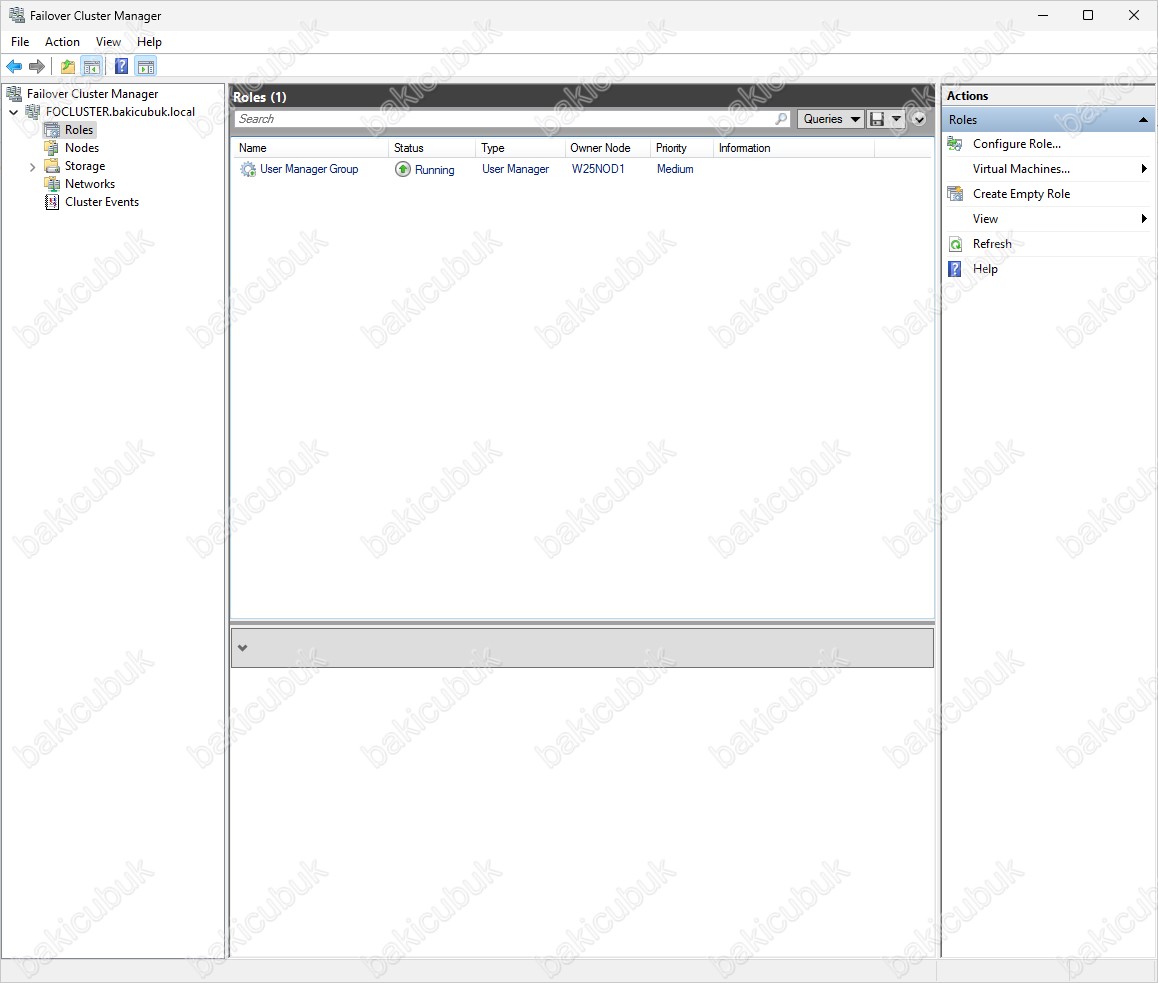Viewport: 1158px width, 983px height.
Task: Collapse the Roles actions section arrow
Action: 1143,120
